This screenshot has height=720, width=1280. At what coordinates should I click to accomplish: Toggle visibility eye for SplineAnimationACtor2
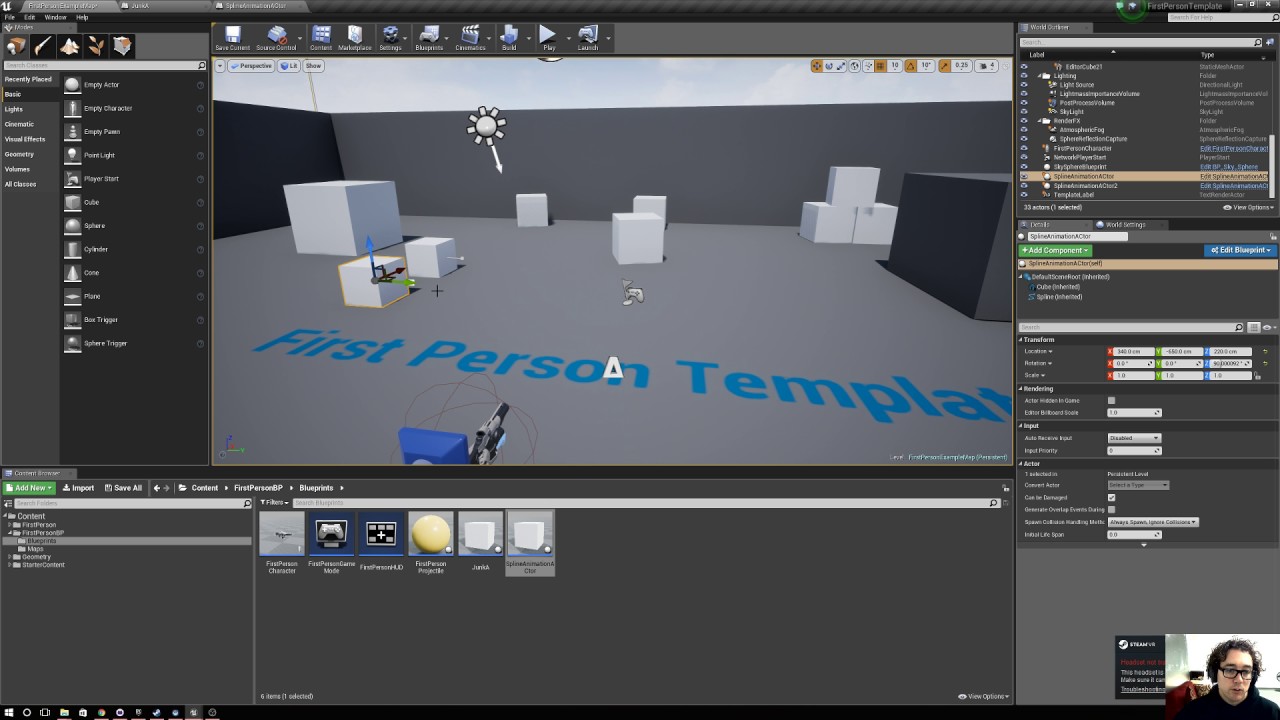[1023, 186]
